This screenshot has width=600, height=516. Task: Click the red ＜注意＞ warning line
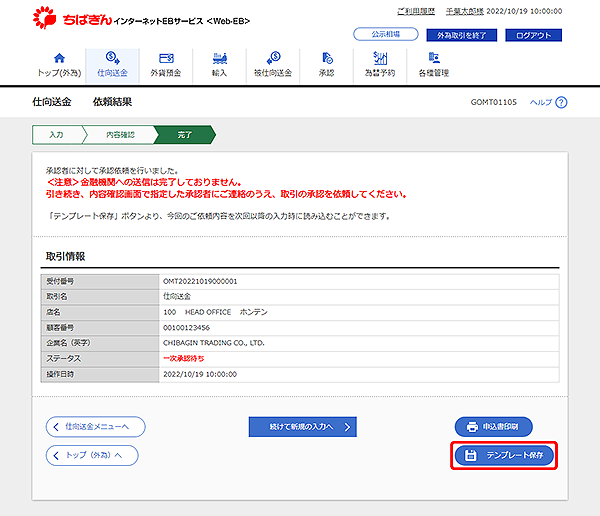(144, 182)
